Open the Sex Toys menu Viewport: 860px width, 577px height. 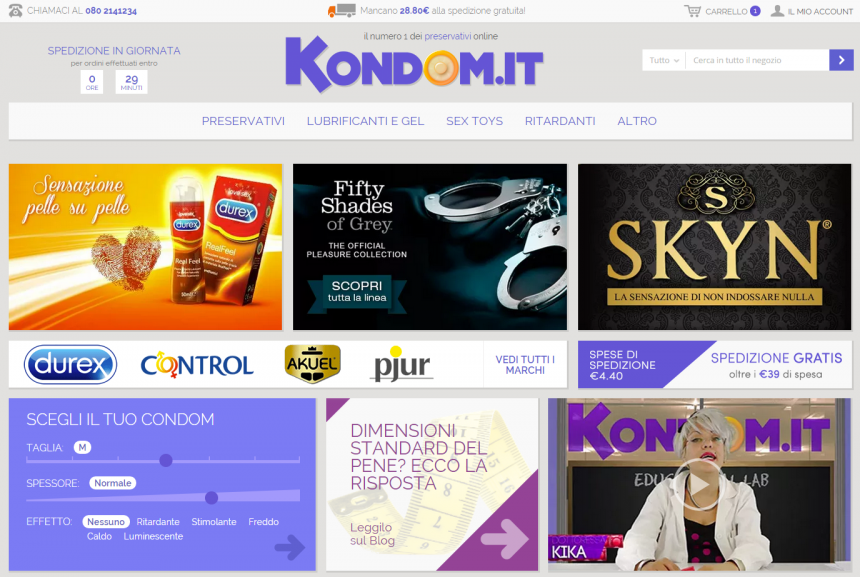point(474,121)
